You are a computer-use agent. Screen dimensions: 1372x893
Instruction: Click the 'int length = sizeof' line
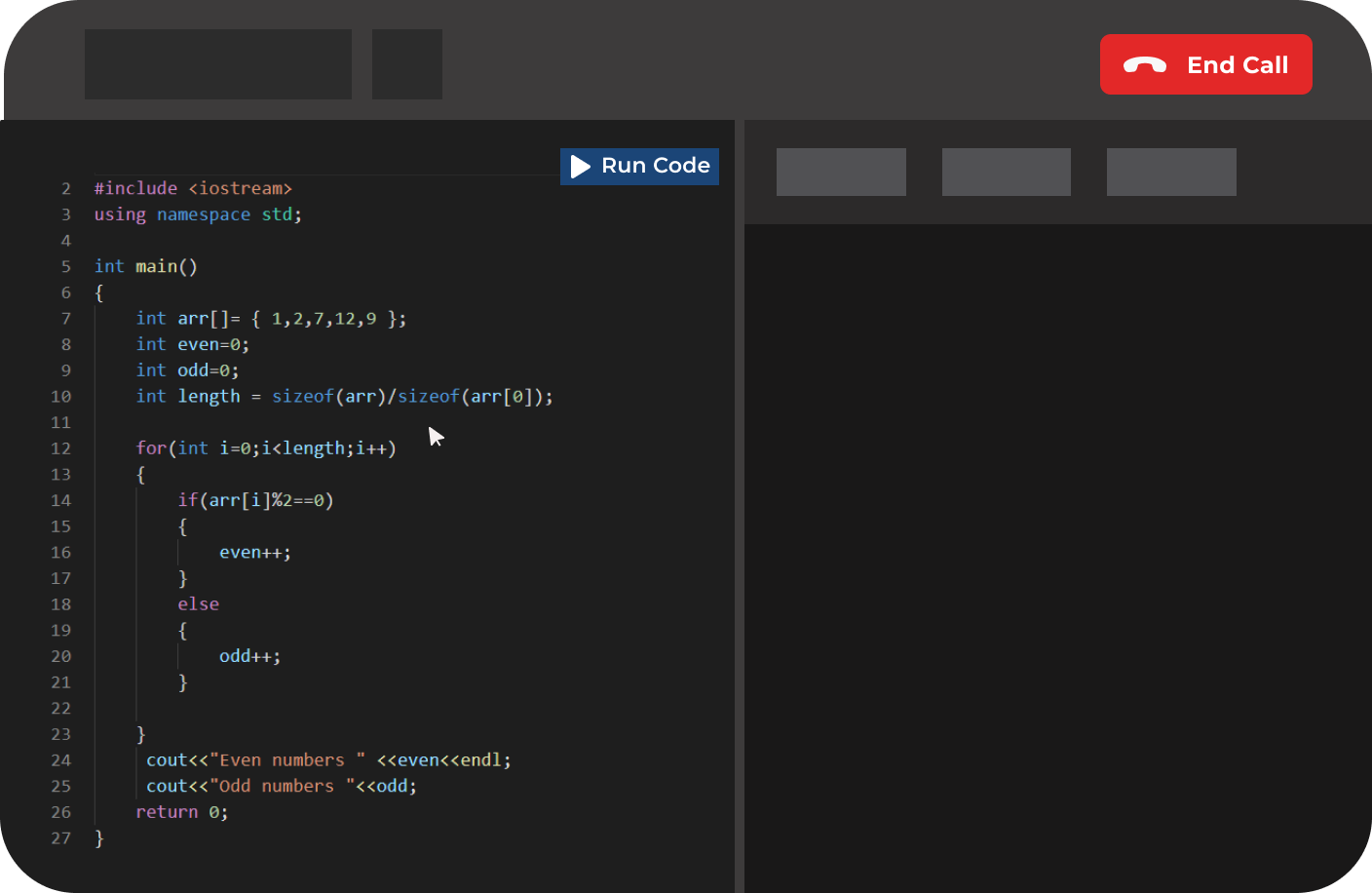click(x=344, y=396)
